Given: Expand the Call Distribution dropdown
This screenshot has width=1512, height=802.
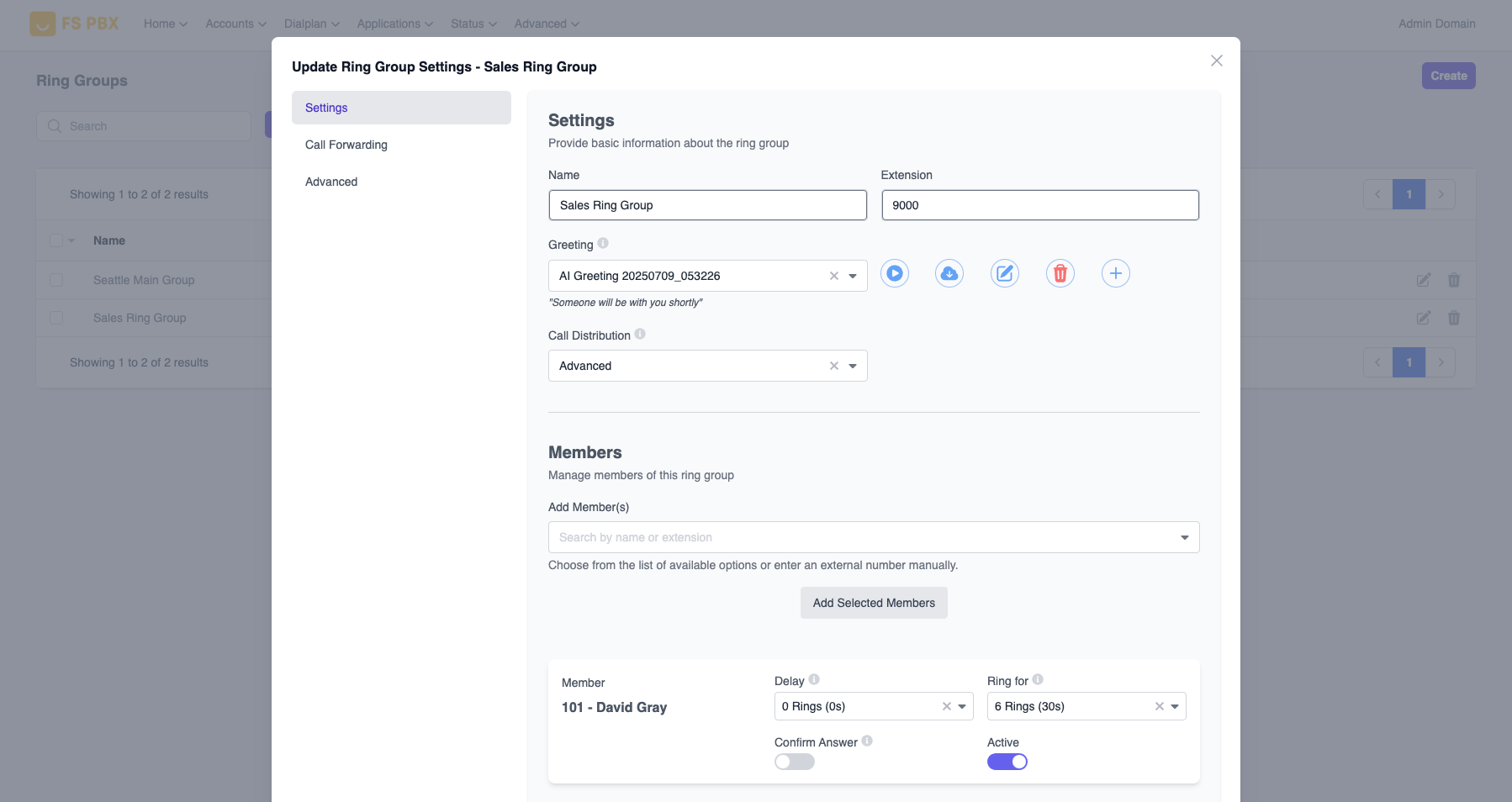Looking at the screenshot, I should click(x=853, y=366).
